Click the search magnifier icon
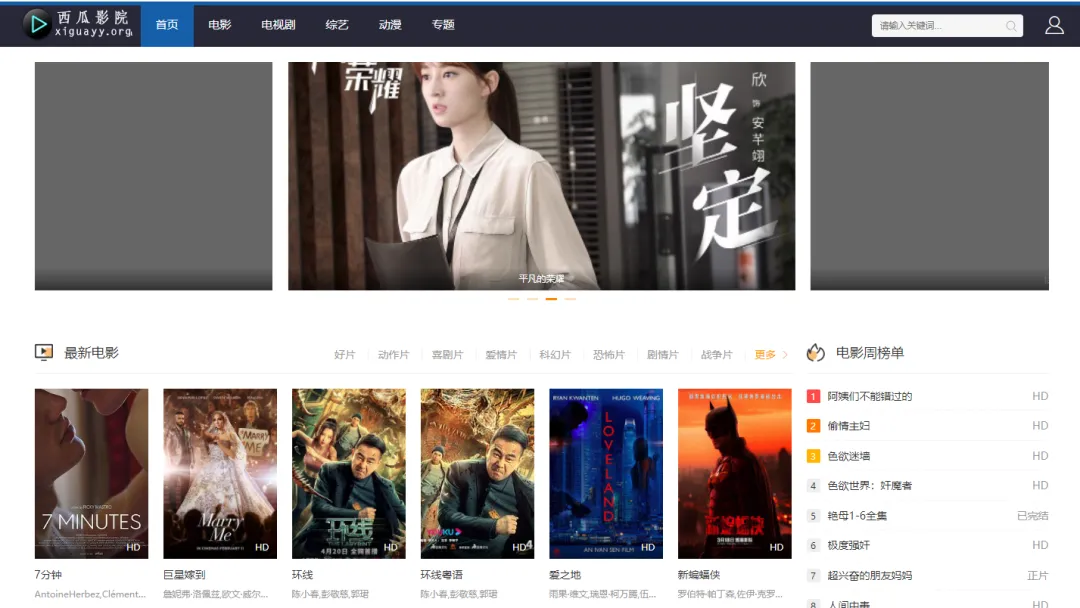This screenshot has width=1080, height=608. pyautogui.click(x=1010, y=26)
